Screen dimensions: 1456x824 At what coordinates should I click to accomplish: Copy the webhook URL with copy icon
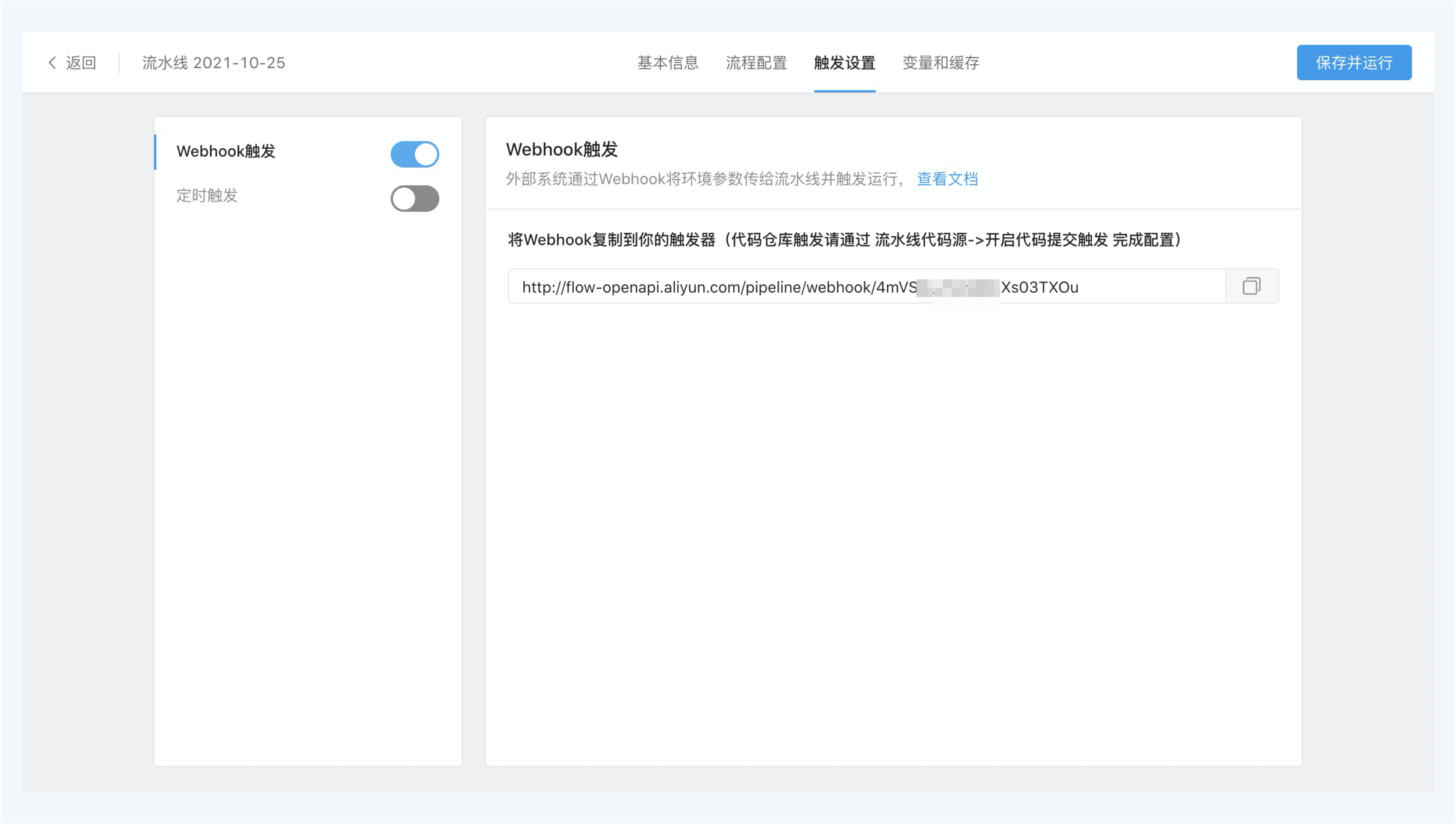point(1251,286)
